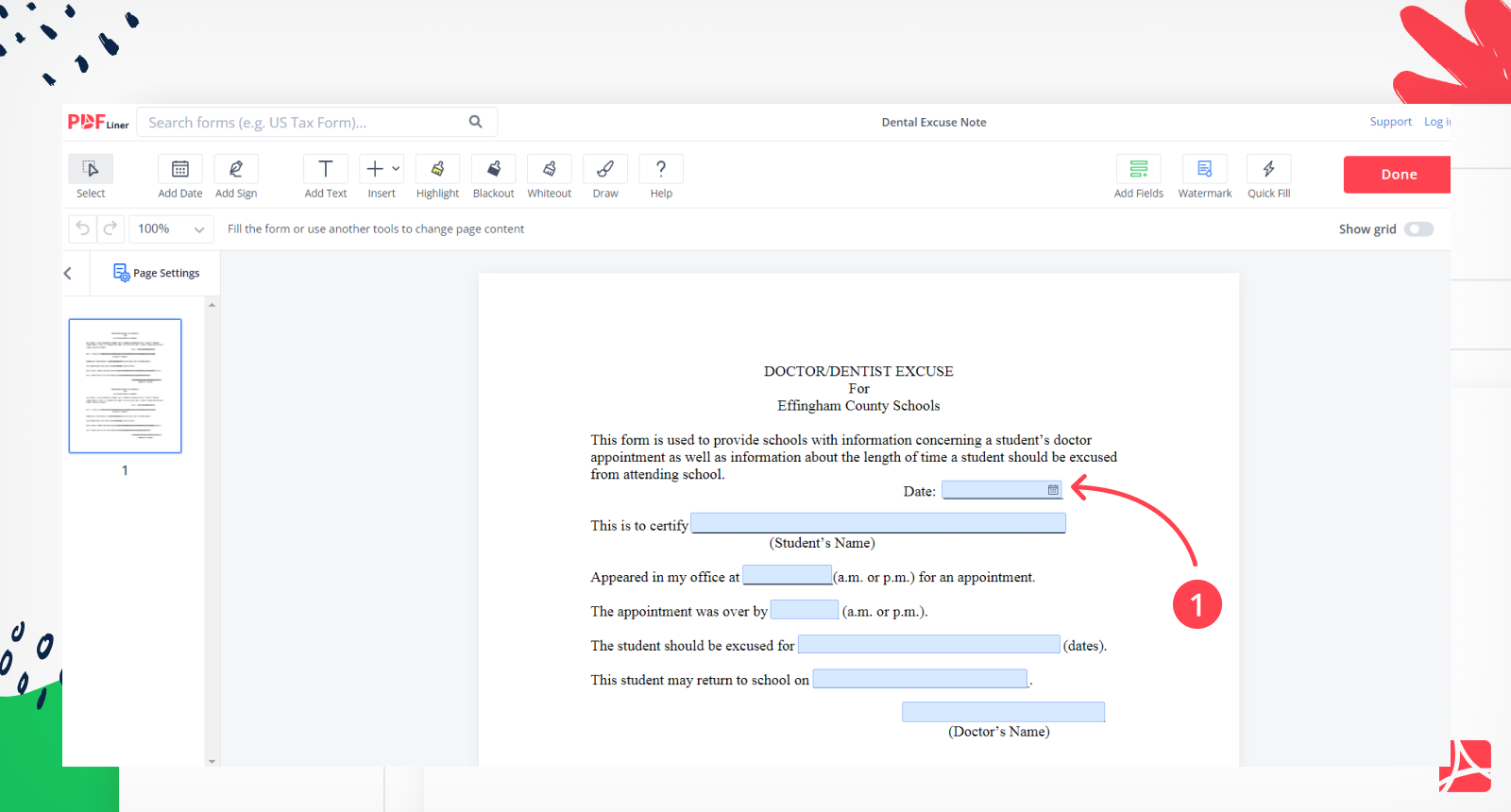Open the Date field calendar picker
The image size is (1511, 812).
[1053, 490]
